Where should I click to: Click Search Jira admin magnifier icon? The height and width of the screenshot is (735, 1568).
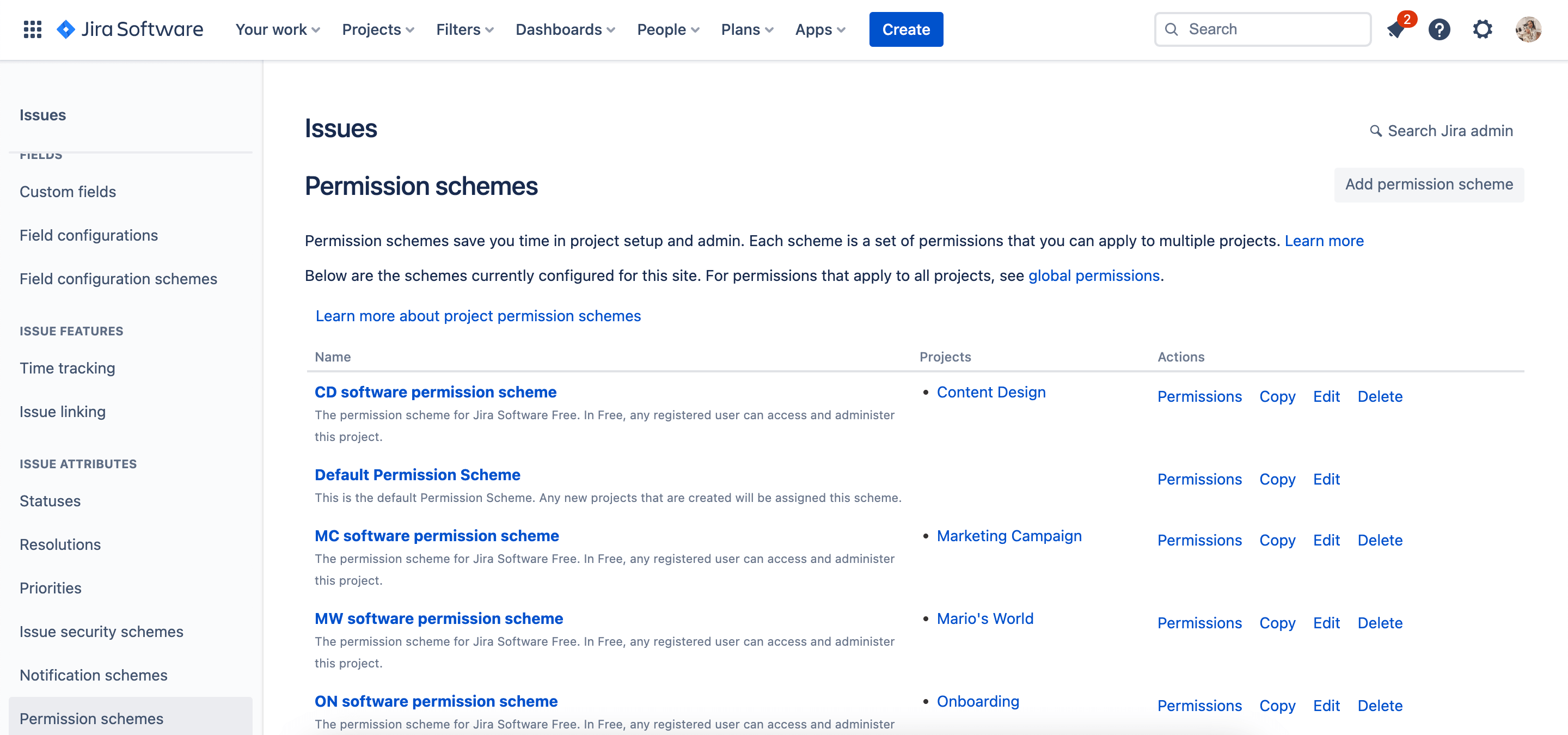coord(1375,131)
